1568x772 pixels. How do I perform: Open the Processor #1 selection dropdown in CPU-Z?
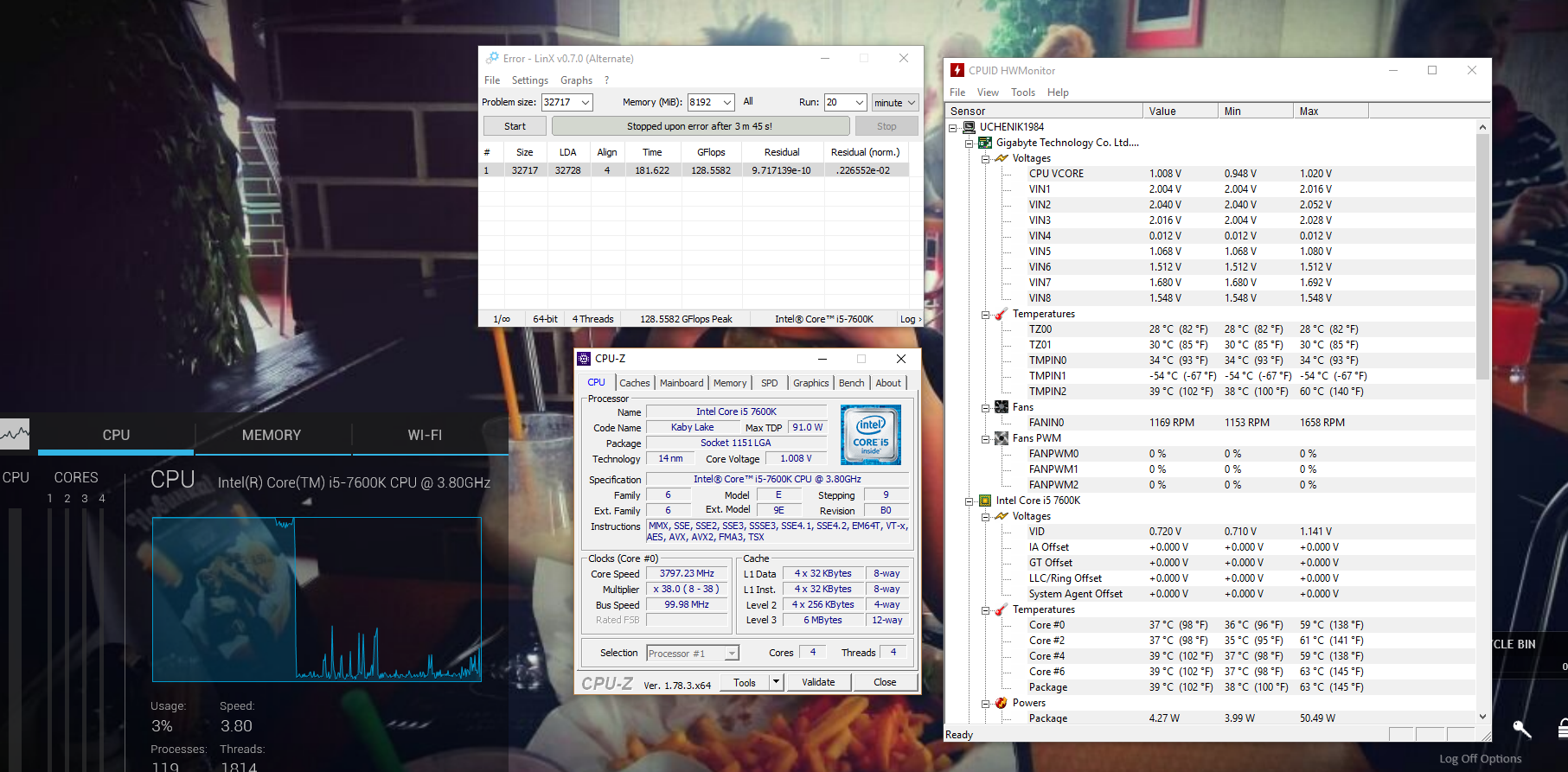pos(732,654)
